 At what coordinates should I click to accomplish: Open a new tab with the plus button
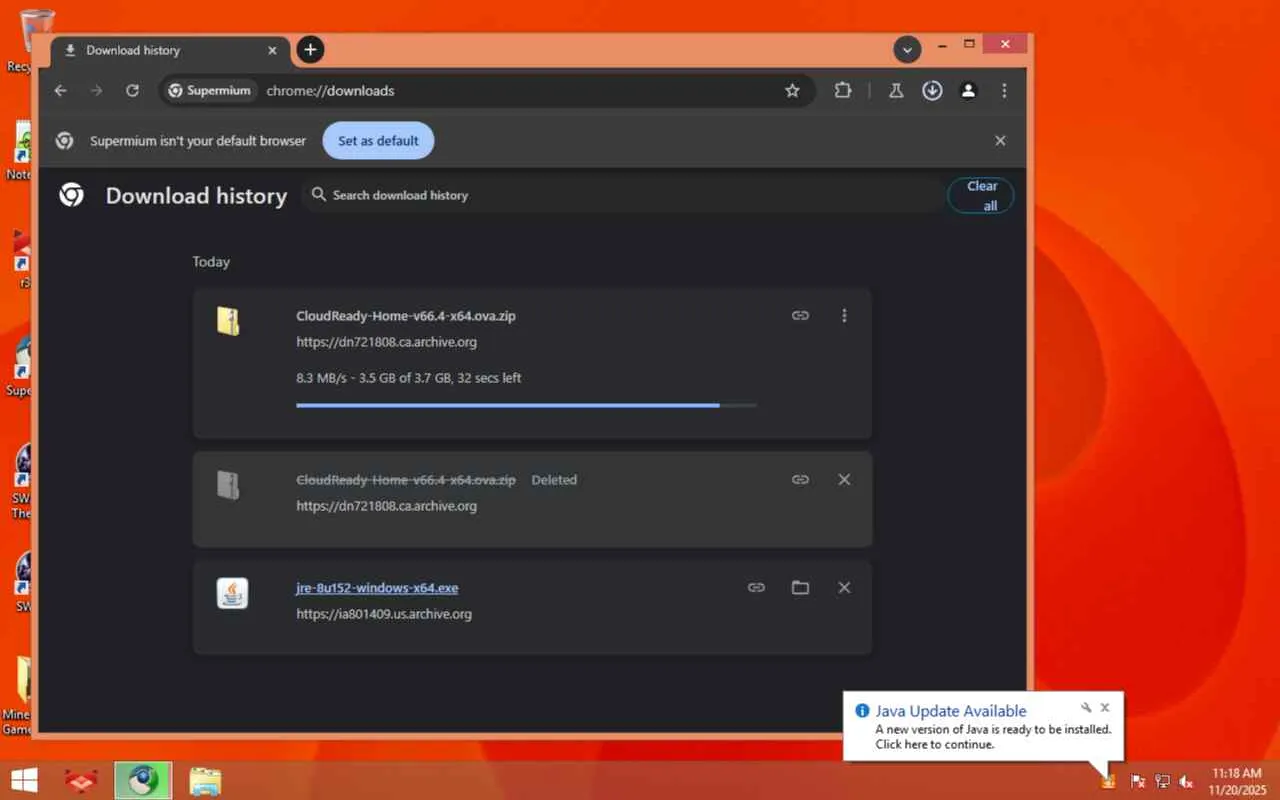[x=310, y=50]
